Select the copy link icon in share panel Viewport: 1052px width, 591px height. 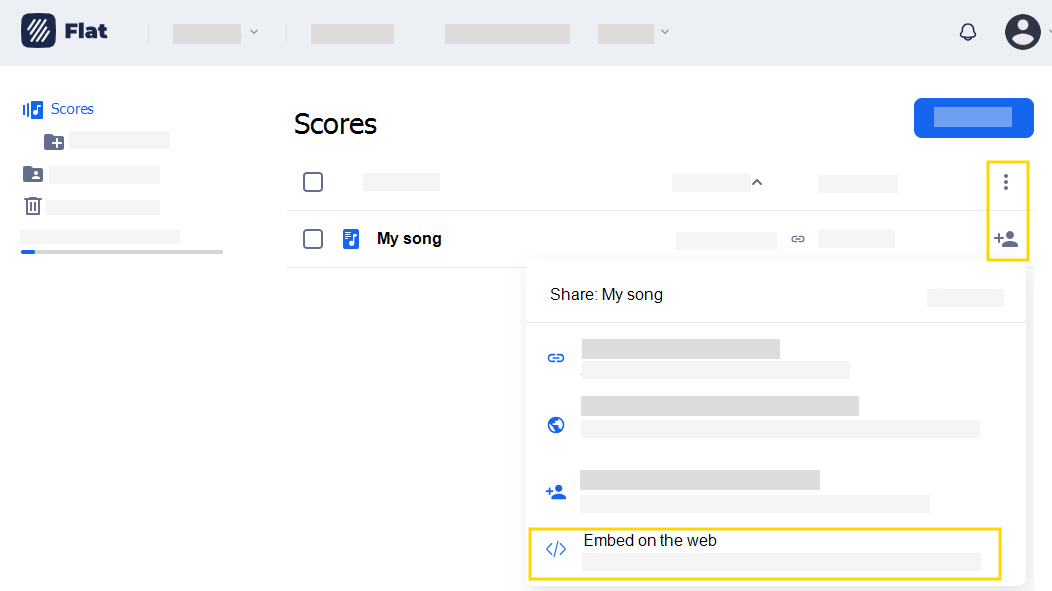(x=556, y=358)
